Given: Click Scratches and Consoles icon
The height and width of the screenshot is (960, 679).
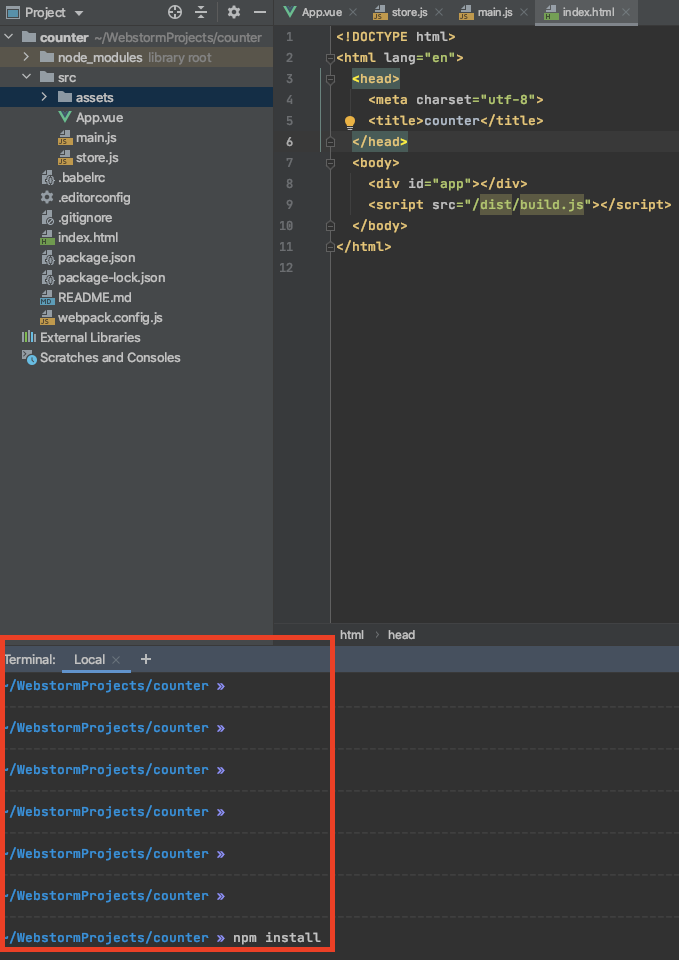Looking at the screenshot, I should point(29,358).
